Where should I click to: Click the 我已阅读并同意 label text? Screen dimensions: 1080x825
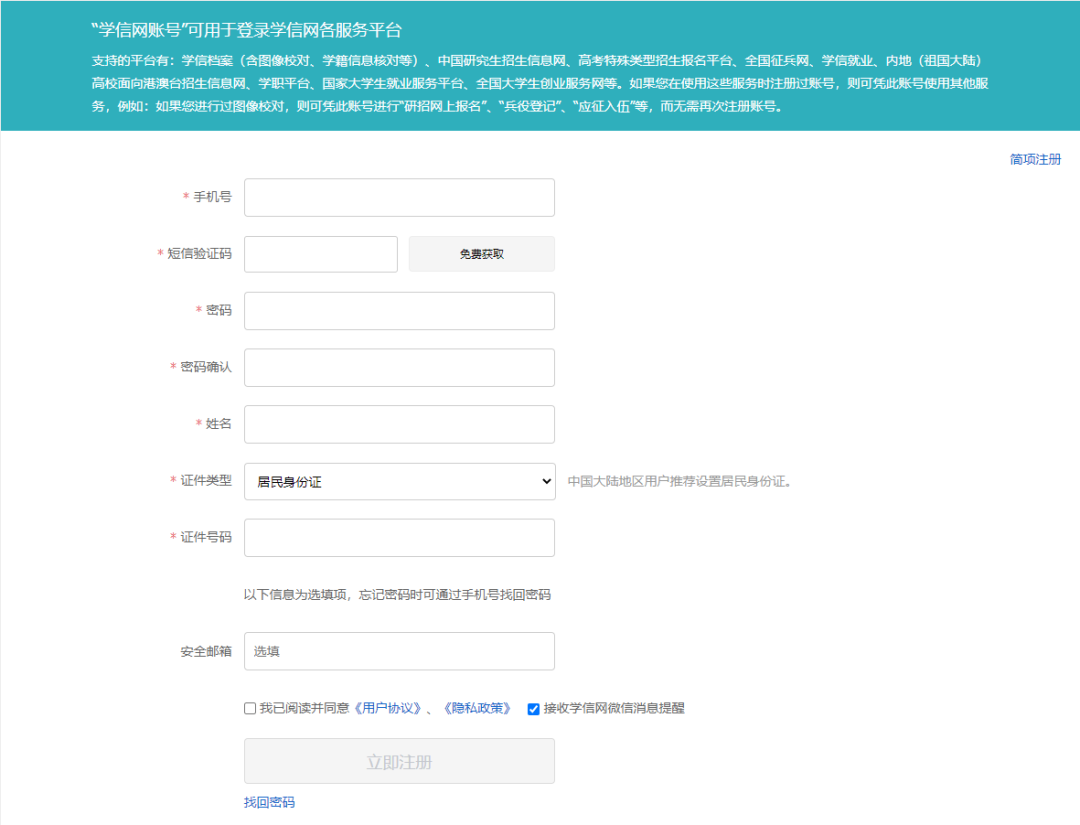304,708
